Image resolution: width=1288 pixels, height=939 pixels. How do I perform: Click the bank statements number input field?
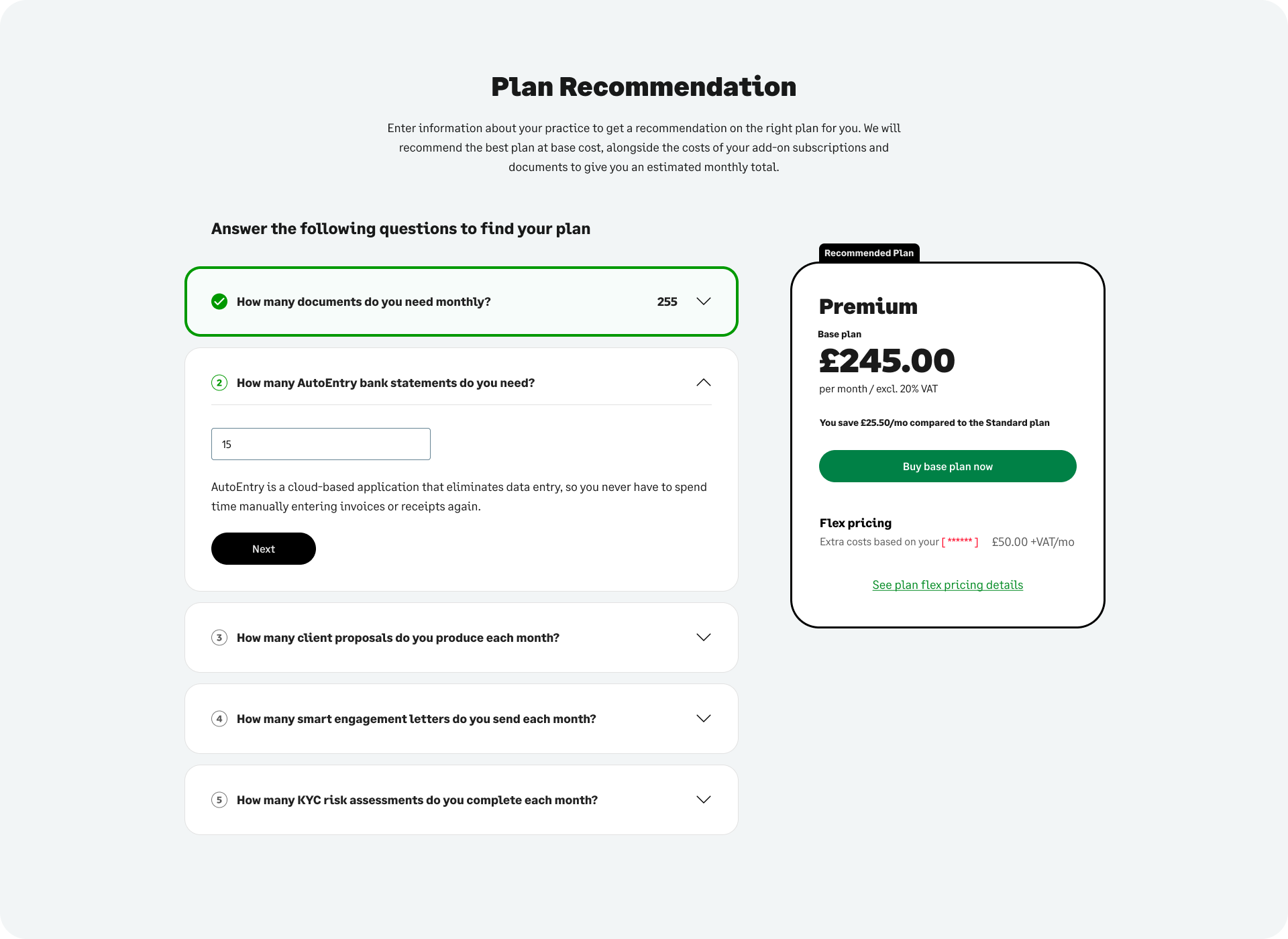(x=321, y=444)
